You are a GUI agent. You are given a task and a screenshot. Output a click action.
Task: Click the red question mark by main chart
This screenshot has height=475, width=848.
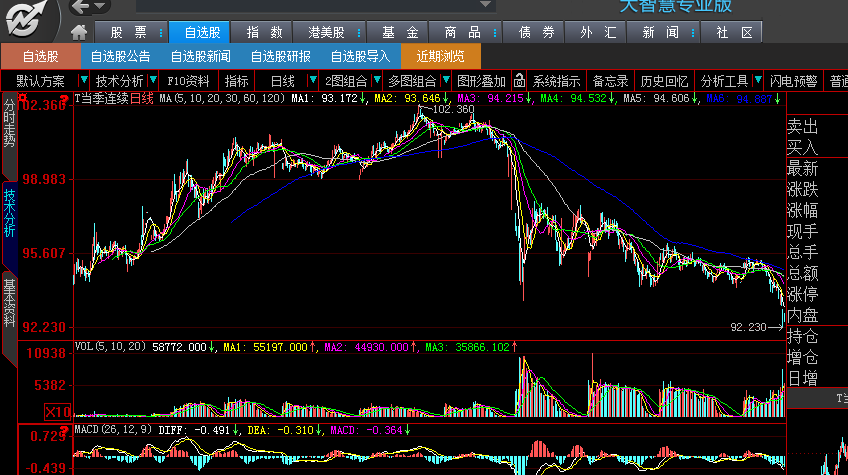tap(65, 99)
